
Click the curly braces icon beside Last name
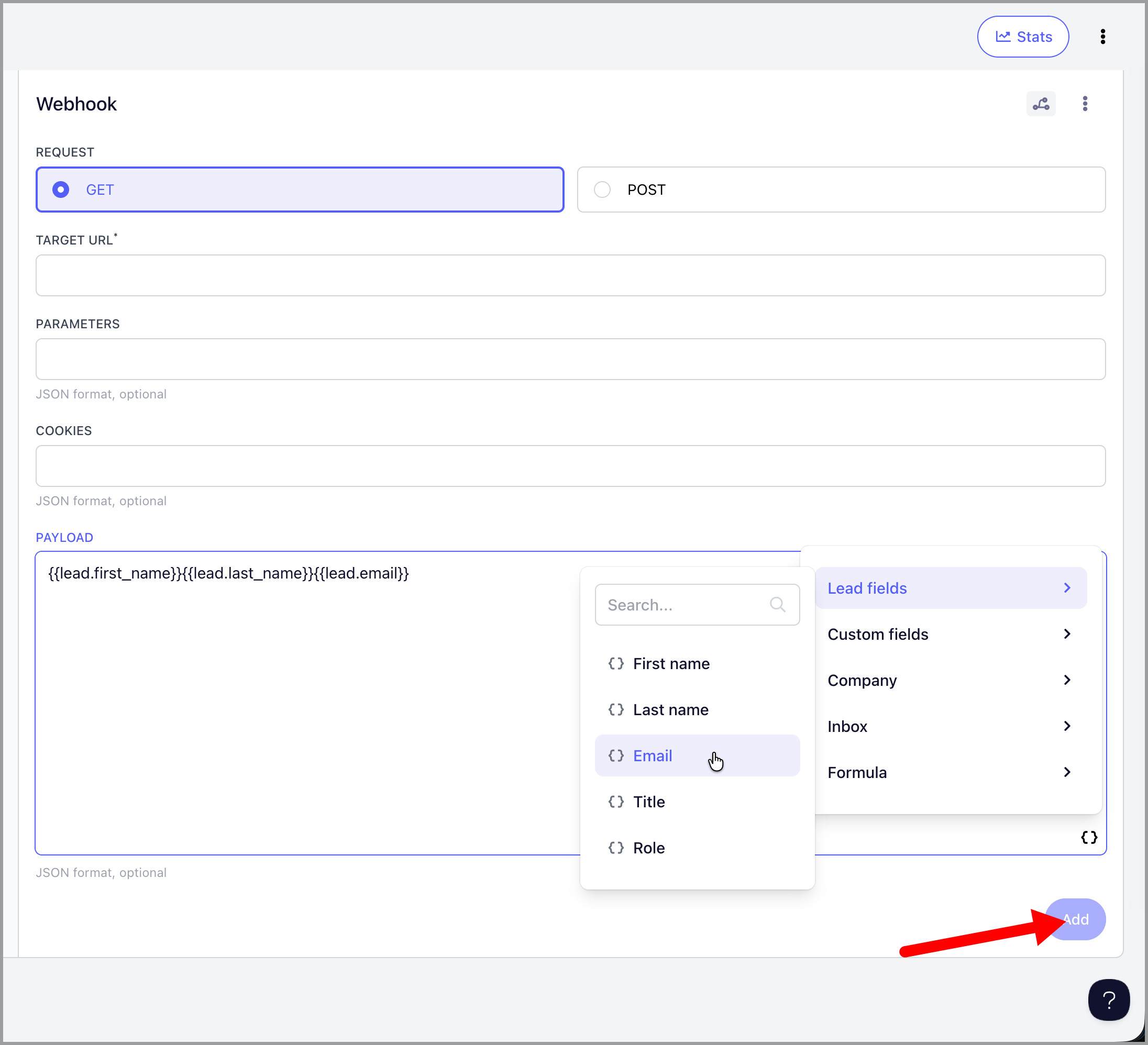pos(616,710)
